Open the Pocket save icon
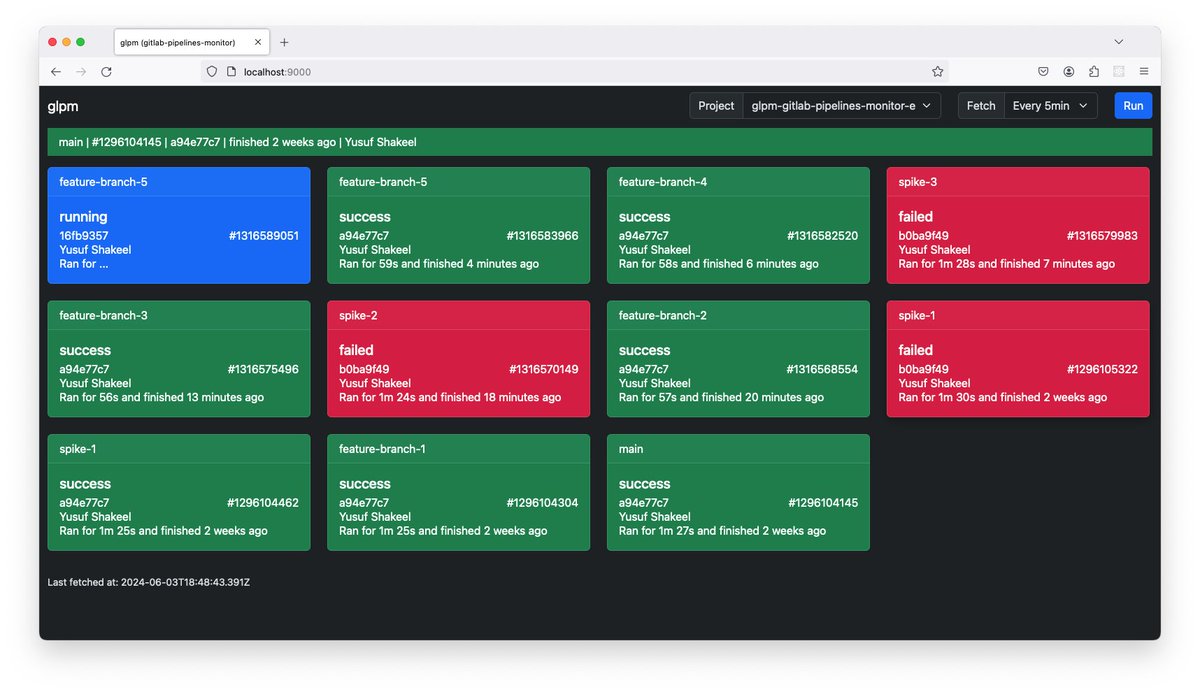This screenshot has width=1200, height=692. (1043, 72)
